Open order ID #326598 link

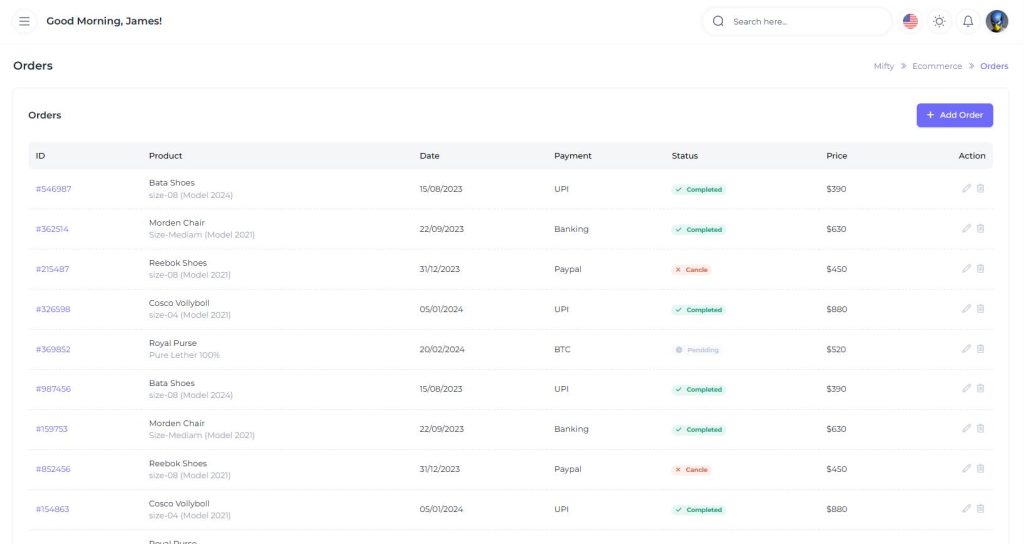point(53,309)
